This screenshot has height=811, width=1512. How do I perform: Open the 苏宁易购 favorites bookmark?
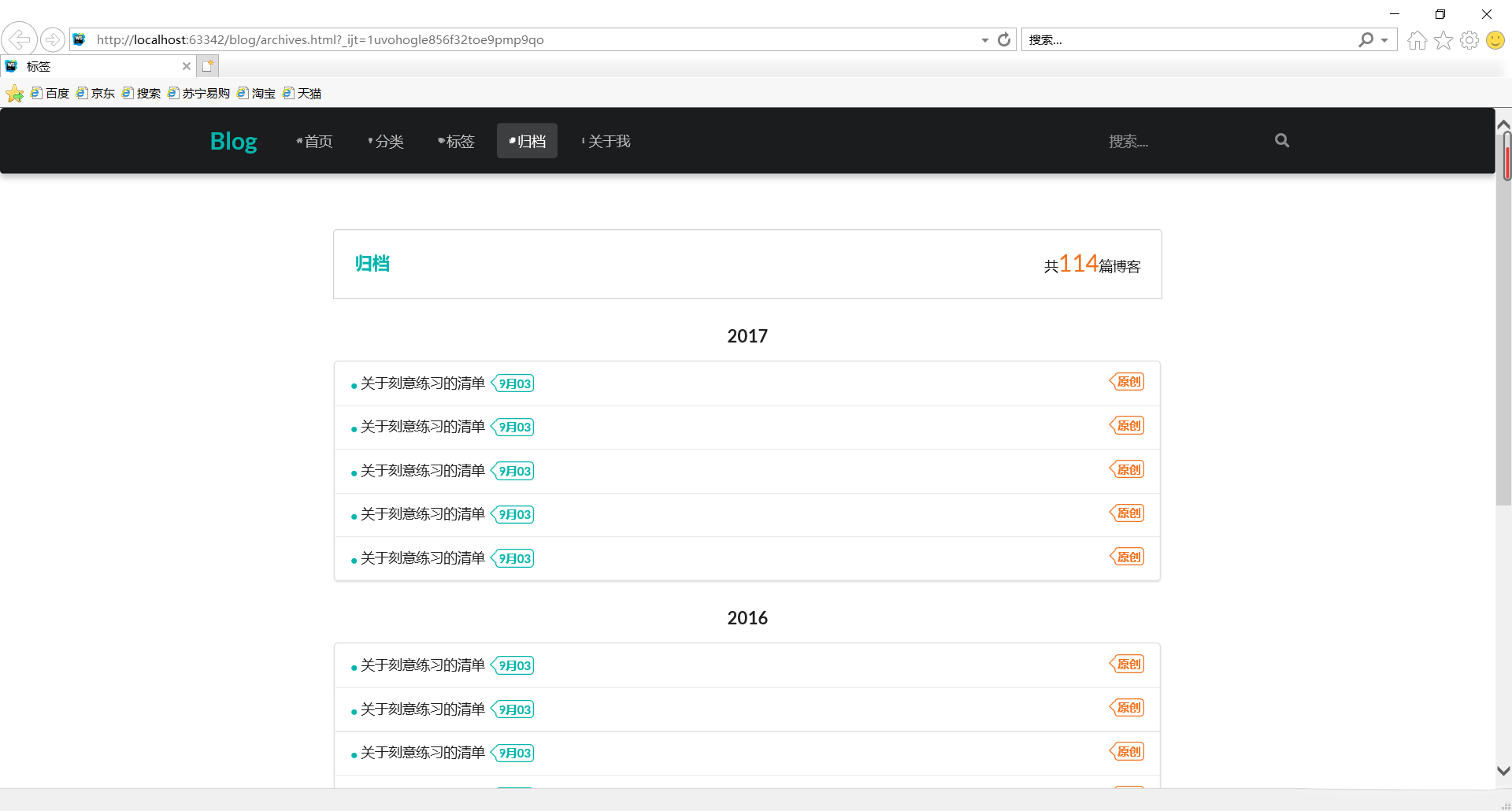(198, 94)
